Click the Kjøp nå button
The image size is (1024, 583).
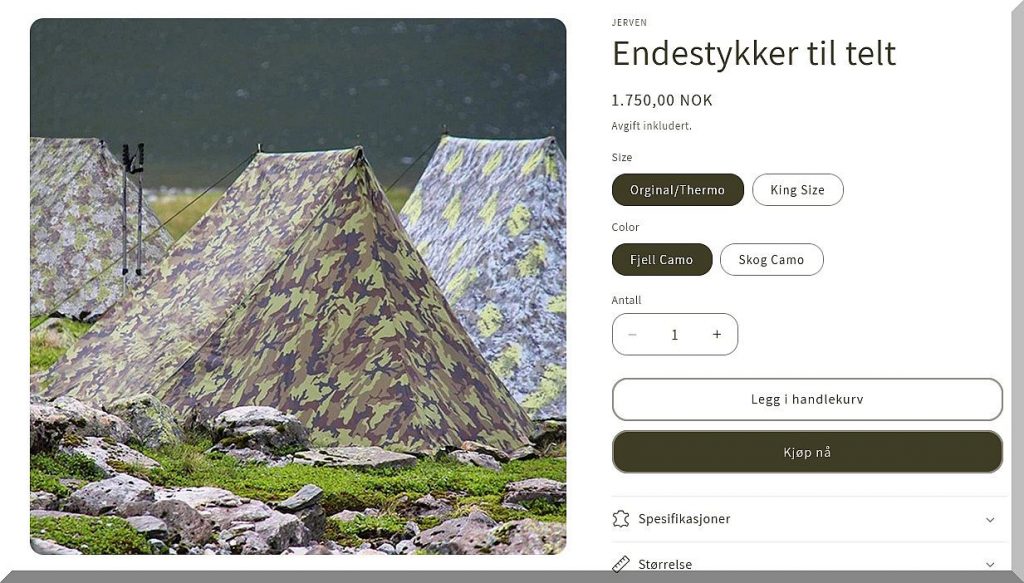point(807,452)
